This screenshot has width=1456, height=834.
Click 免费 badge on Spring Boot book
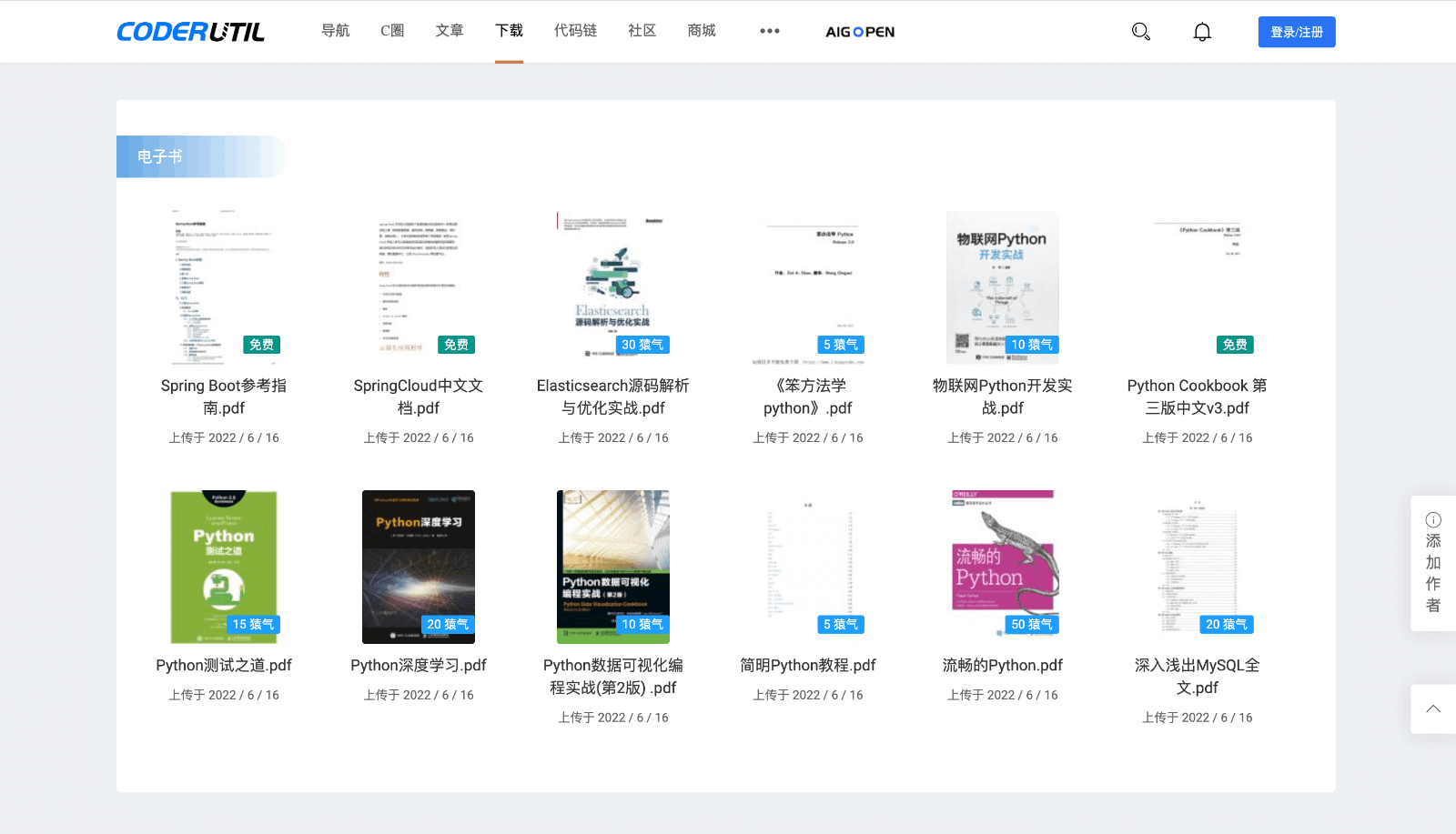coord(261,345)
